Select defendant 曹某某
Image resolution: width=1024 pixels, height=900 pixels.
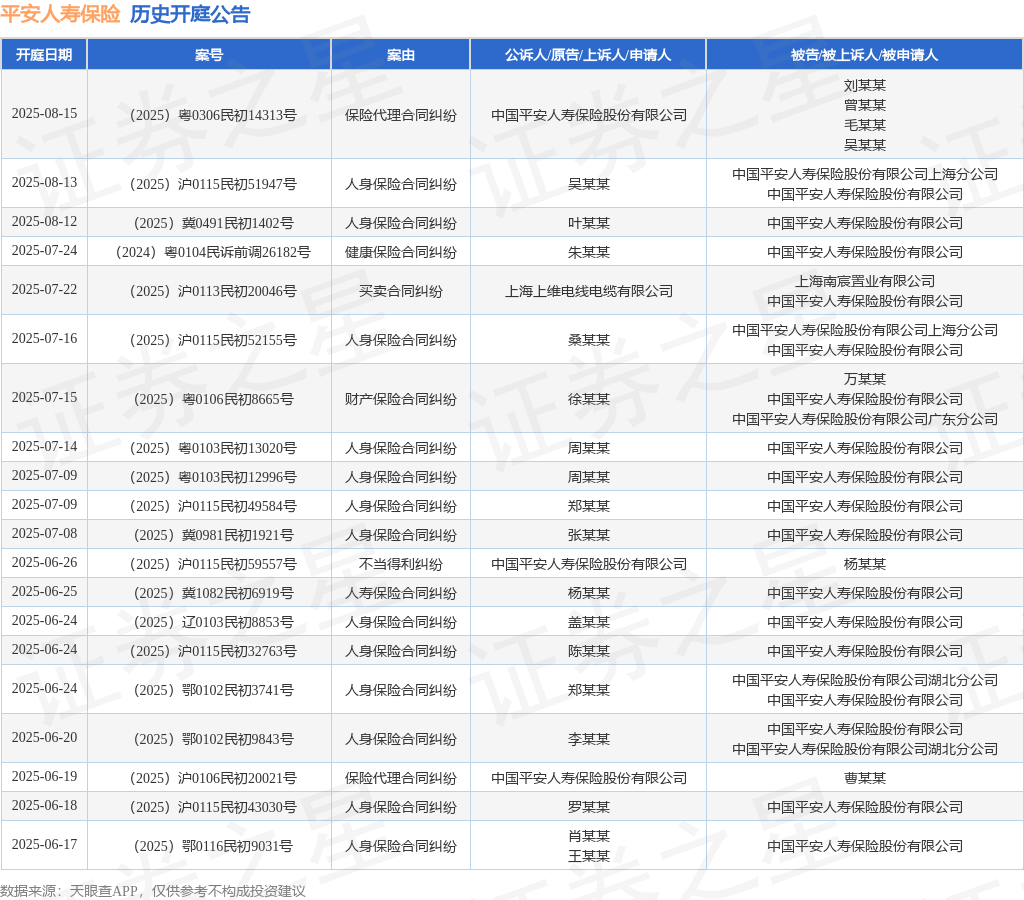pyautogui.click(x=865, y=778)
